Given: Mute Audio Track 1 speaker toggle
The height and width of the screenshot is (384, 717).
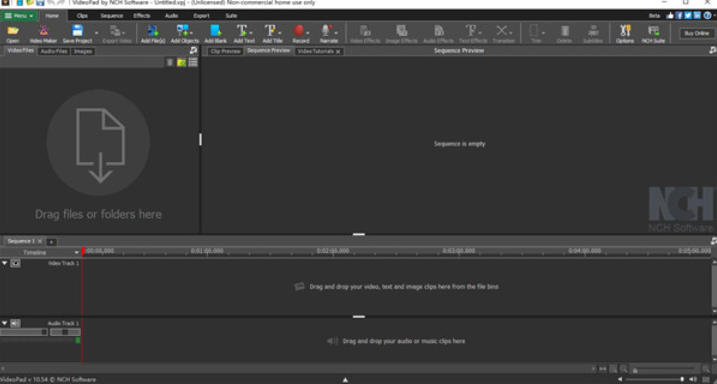Looking at the screenshot, I should [16, 323].
